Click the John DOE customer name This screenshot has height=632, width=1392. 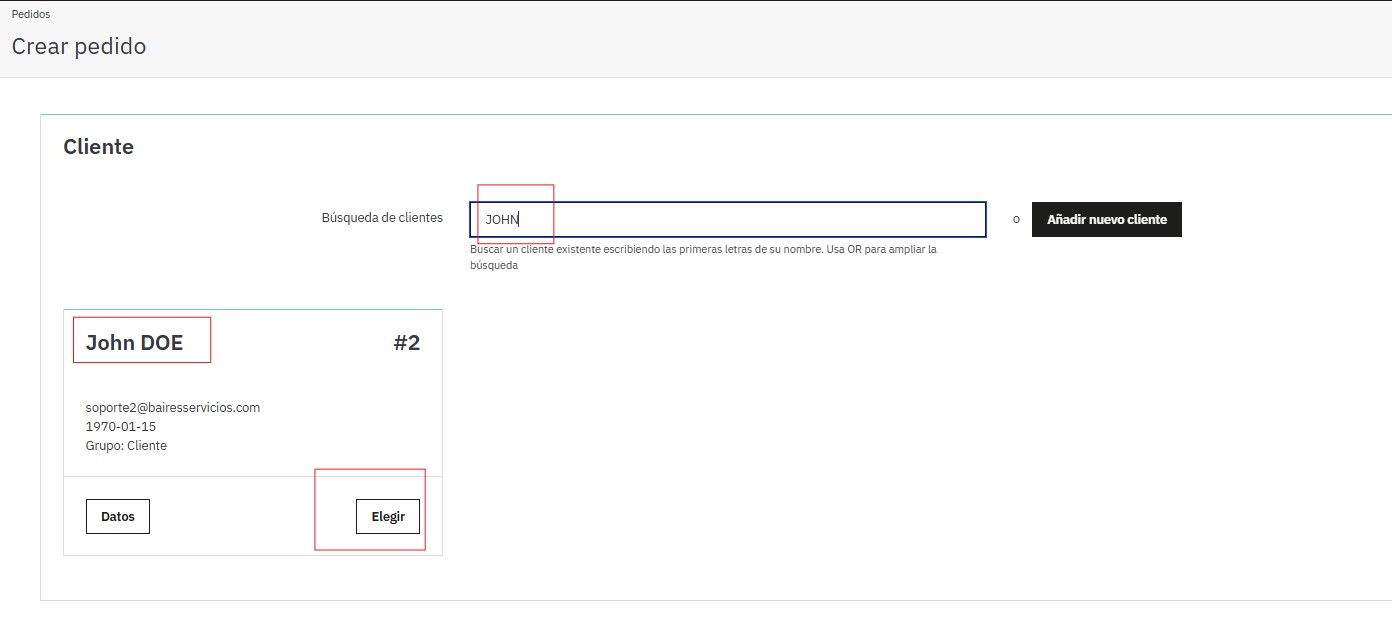pos(135,343)
